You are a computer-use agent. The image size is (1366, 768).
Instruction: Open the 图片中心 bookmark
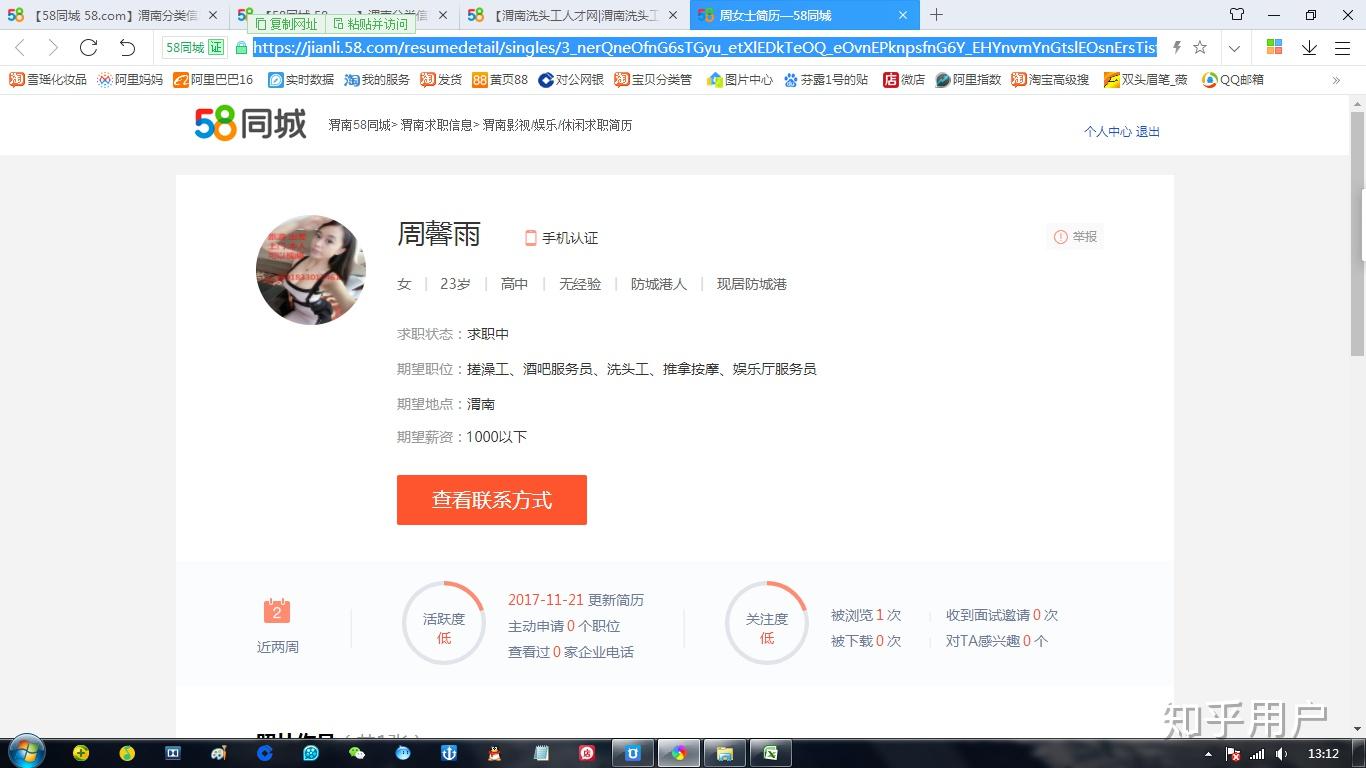pyautogui.click(x=739, y=79)
